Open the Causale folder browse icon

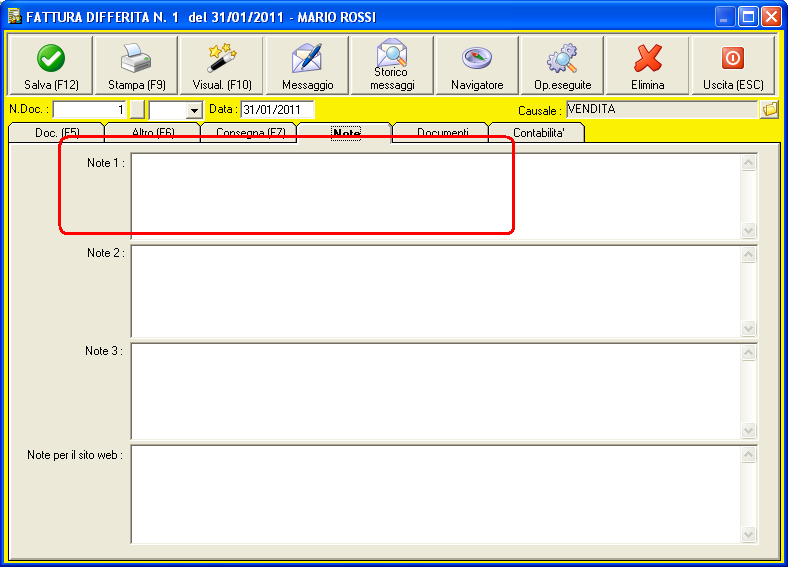click(x=769, y=109)
